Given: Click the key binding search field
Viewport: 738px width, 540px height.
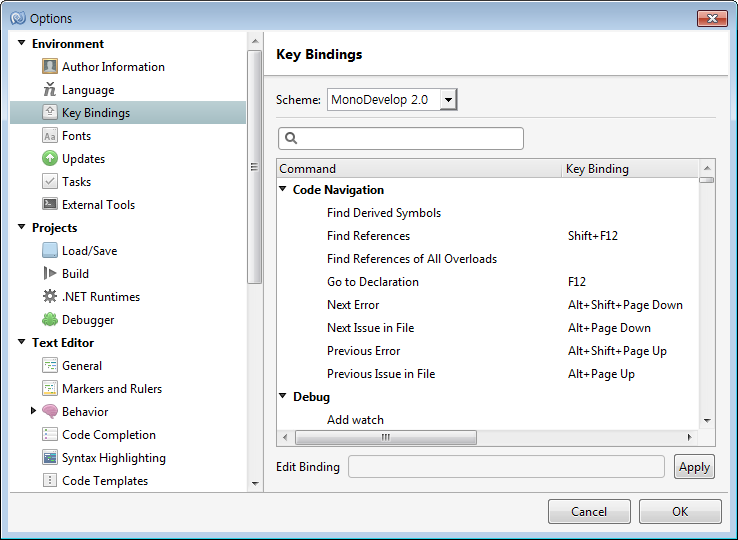Looking at the screenshot, I should coord(401,138).
